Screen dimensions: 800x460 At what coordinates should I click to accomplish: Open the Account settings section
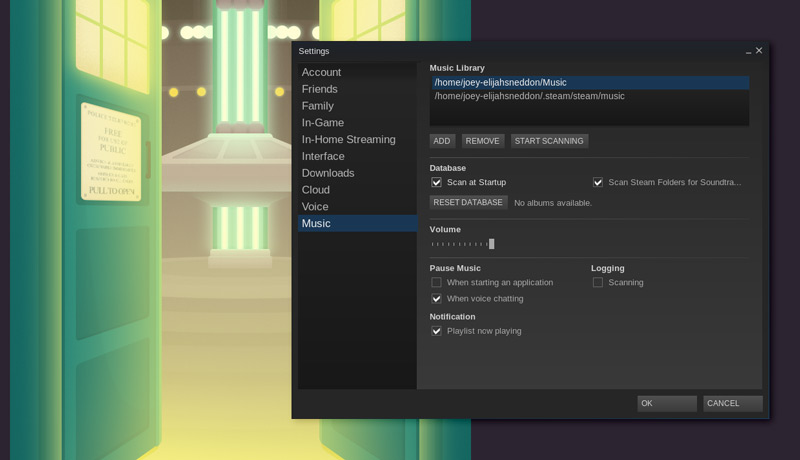click(321, 72)
